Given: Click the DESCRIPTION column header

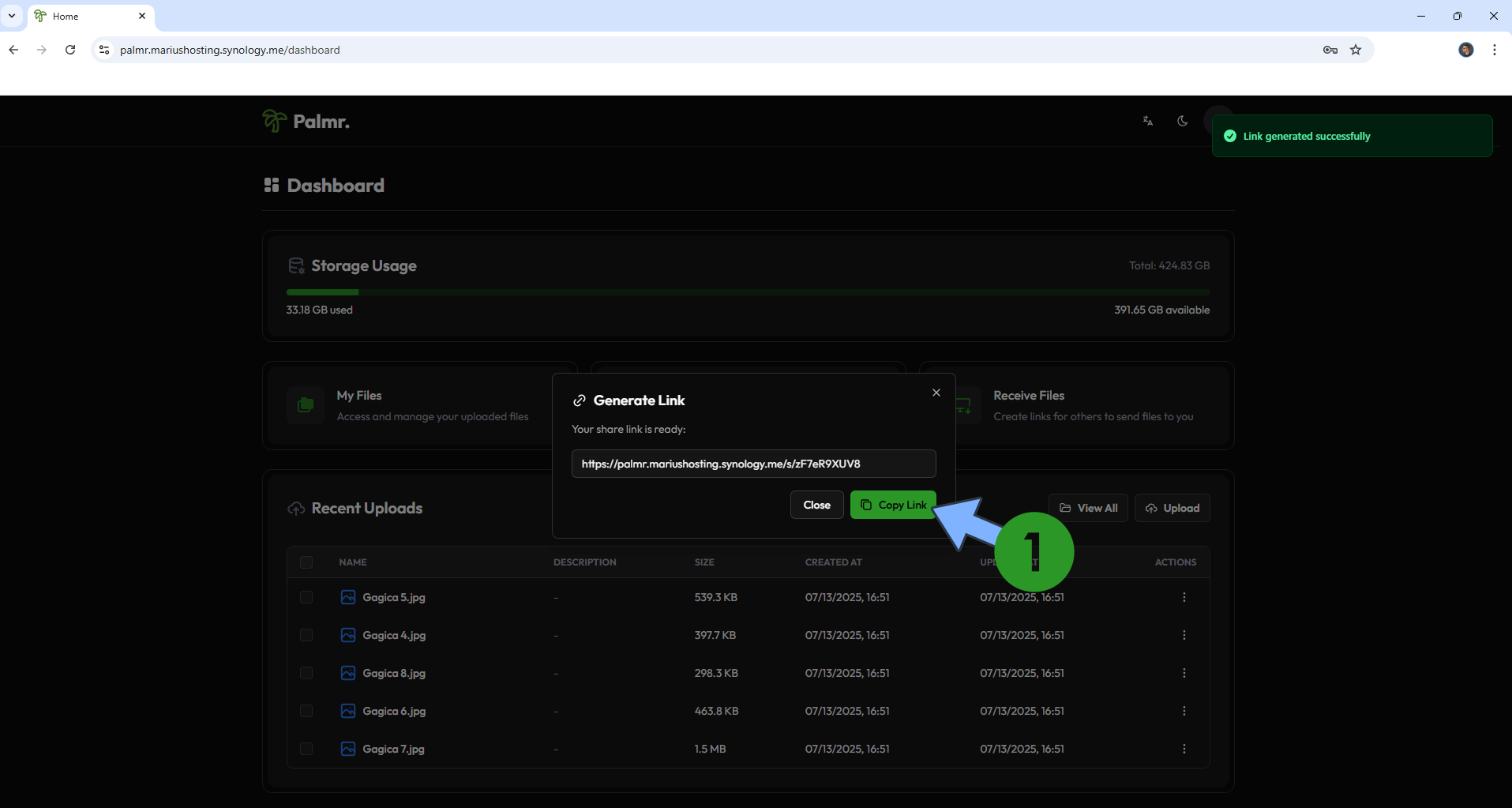Looking at the screenshot, I should (x=585, y=562).
